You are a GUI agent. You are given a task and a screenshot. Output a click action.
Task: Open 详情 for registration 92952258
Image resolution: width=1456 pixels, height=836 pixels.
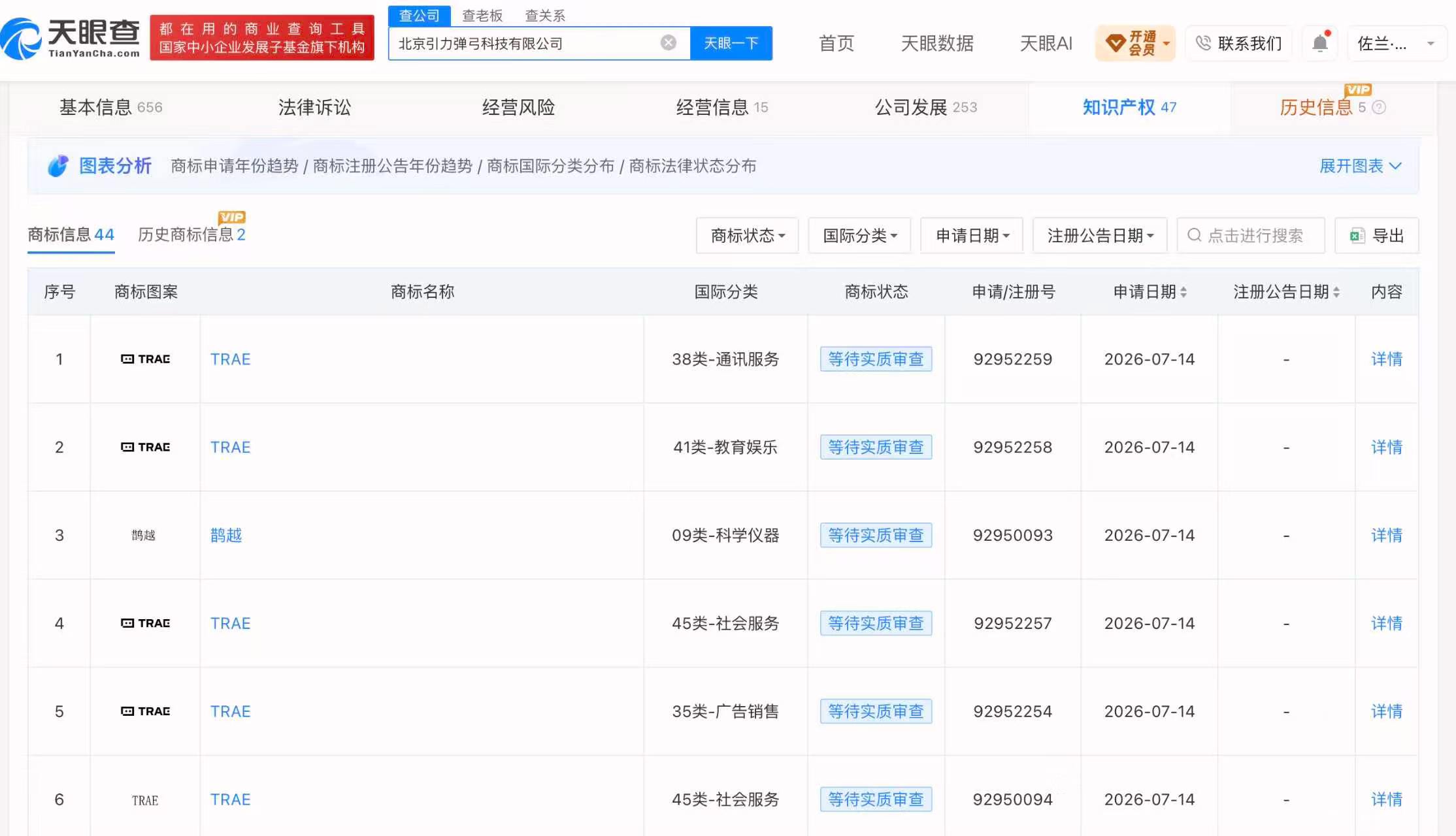1386,447
